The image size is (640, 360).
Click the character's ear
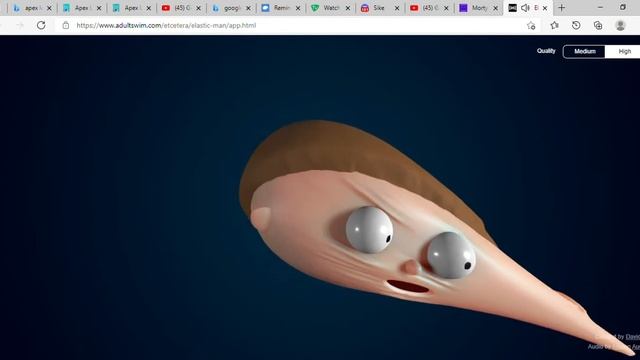click(260, 218)
